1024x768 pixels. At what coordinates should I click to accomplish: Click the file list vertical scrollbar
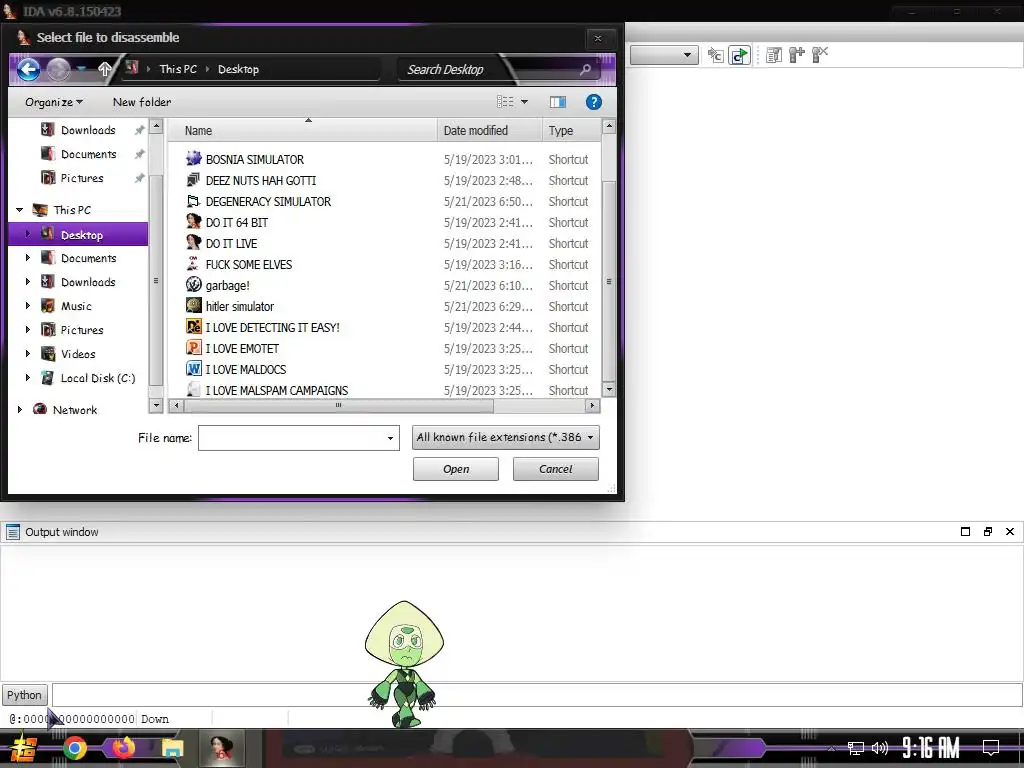tap(609, 281)
